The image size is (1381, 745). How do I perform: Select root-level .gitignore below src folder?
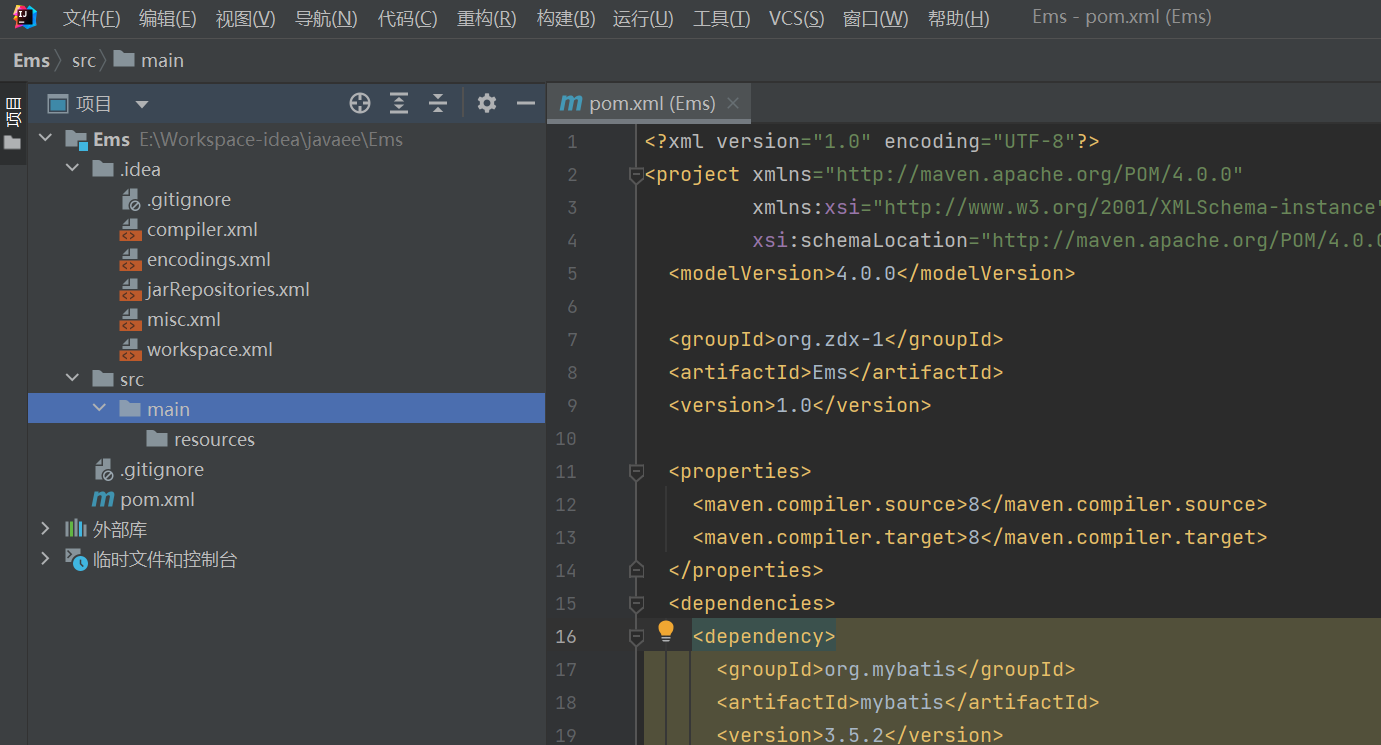click(162, 469)
